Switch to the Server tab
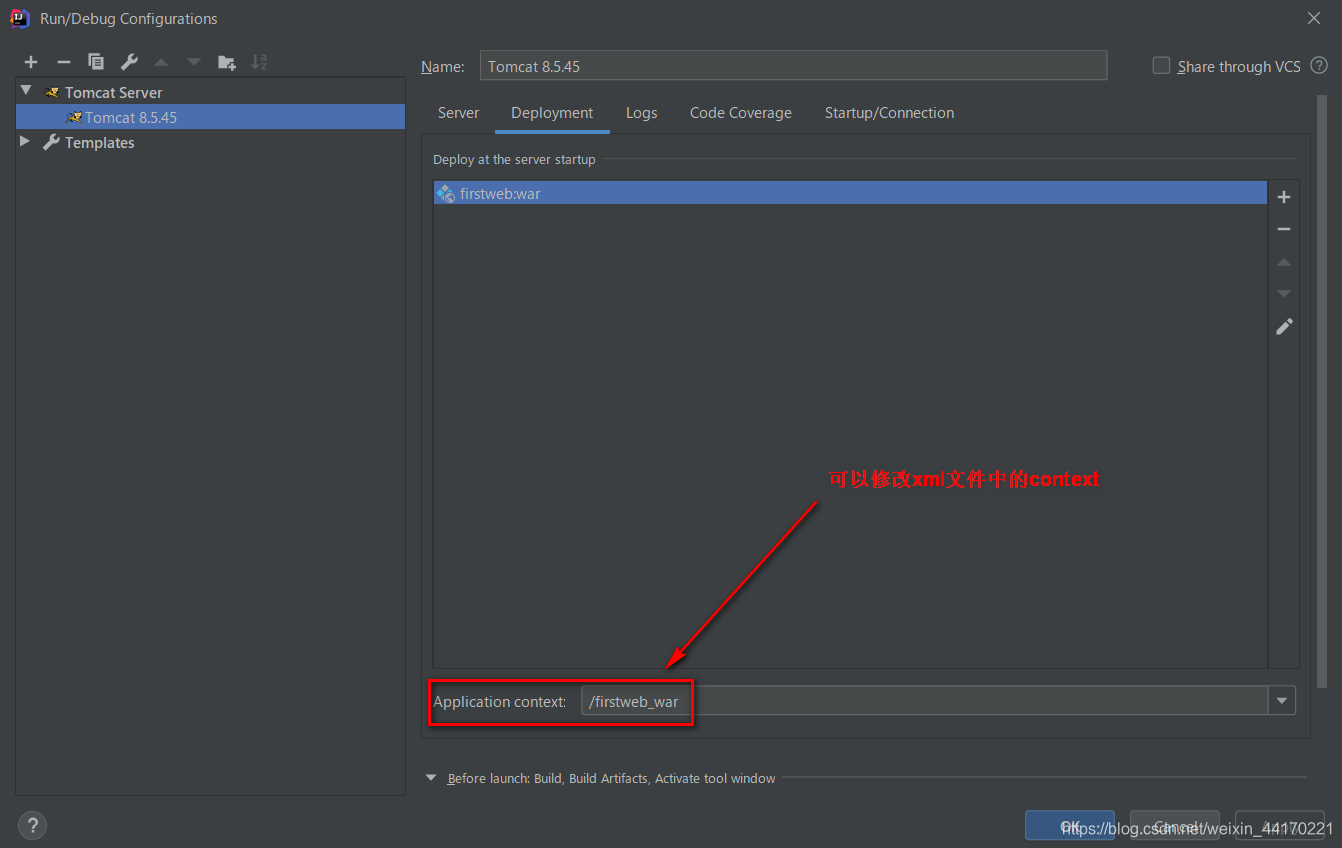 tap(458, 113)
